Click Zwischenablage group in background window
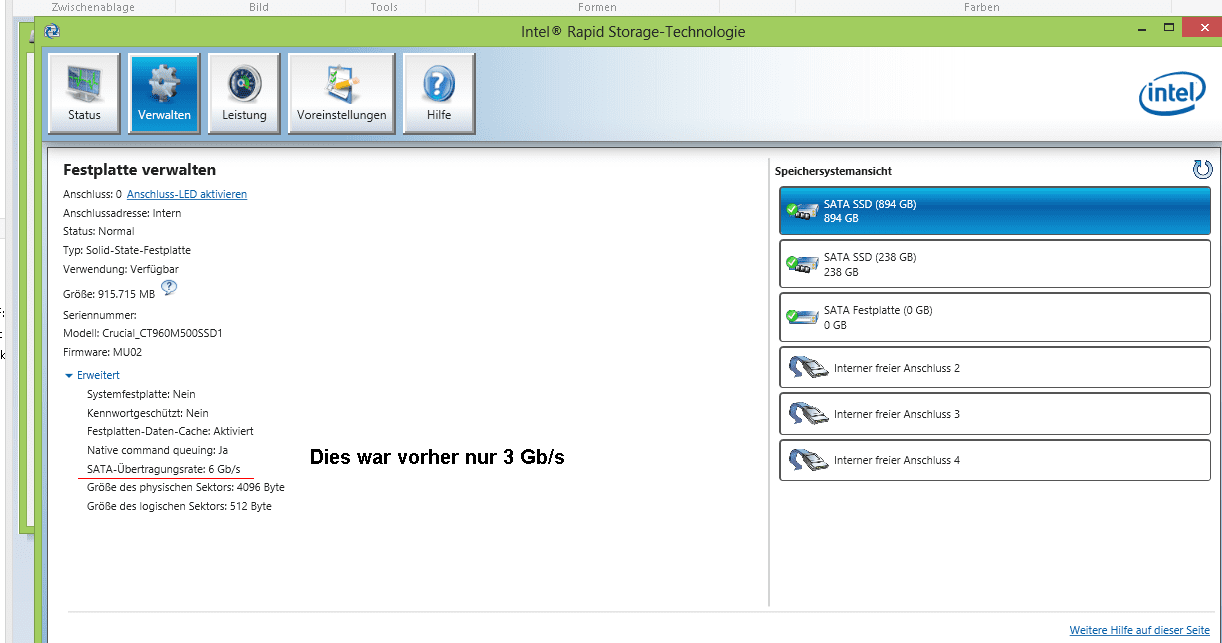The width and height of the screenshot is (1222, 643). (93, 7)
